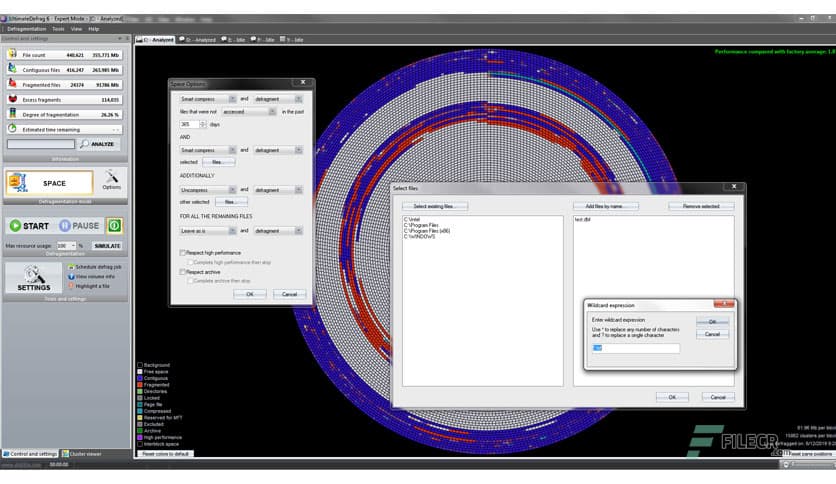The height and width of the screenshot is (484, 836).
Task: Click the Fragmented red color swatch
Action: pos(140,385)
